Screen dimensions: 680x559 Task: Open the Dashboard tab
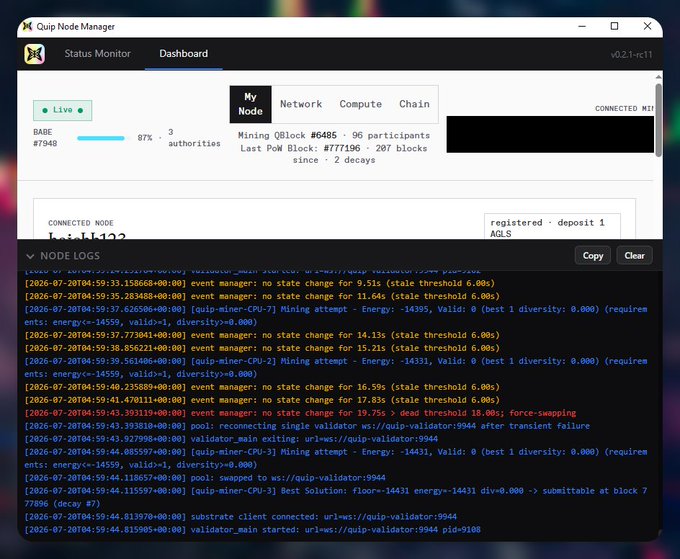tap(183, 53)
